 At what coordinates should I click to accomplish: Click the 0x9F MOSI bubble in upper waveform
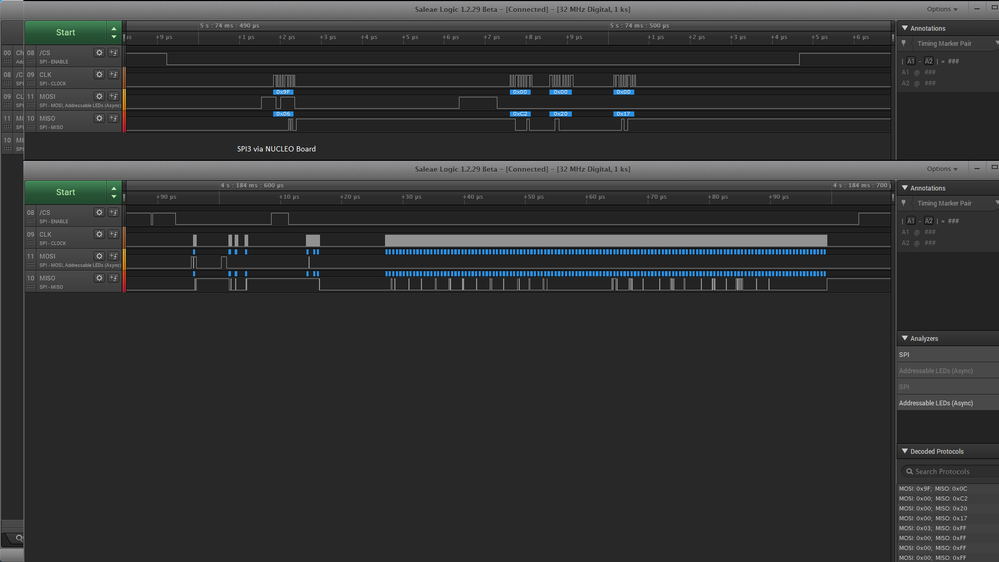[x=283, y=92]
